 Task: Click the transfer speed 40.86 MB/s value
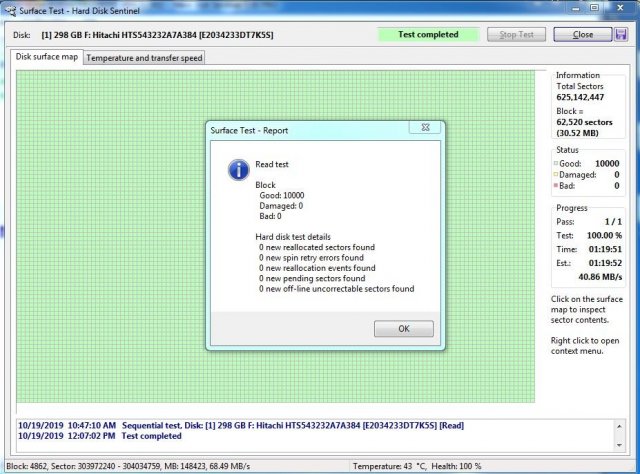(x=600, y=277)
